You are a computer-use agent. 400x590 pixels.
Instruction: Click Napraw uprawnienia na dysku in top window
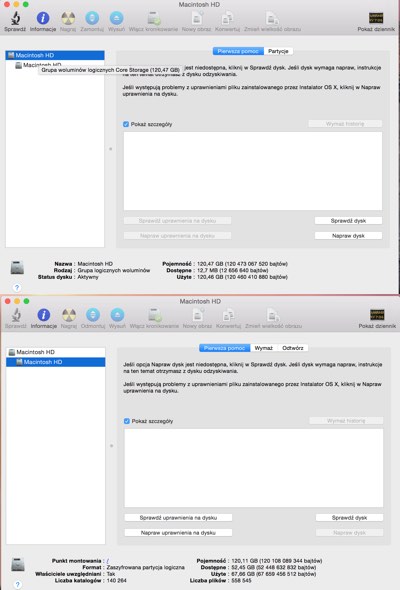[x=177, y=236]
